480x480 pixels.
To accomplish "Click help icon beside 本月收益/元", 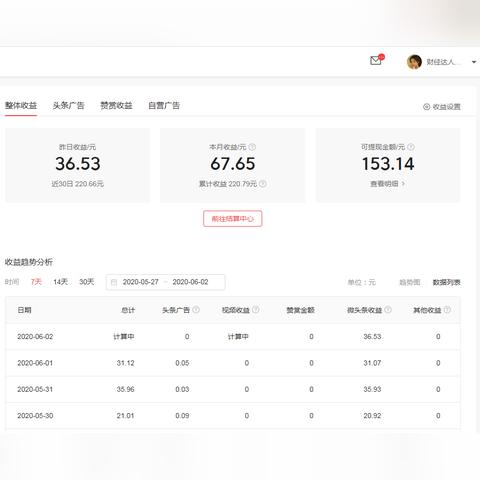I will click(252, 147).
